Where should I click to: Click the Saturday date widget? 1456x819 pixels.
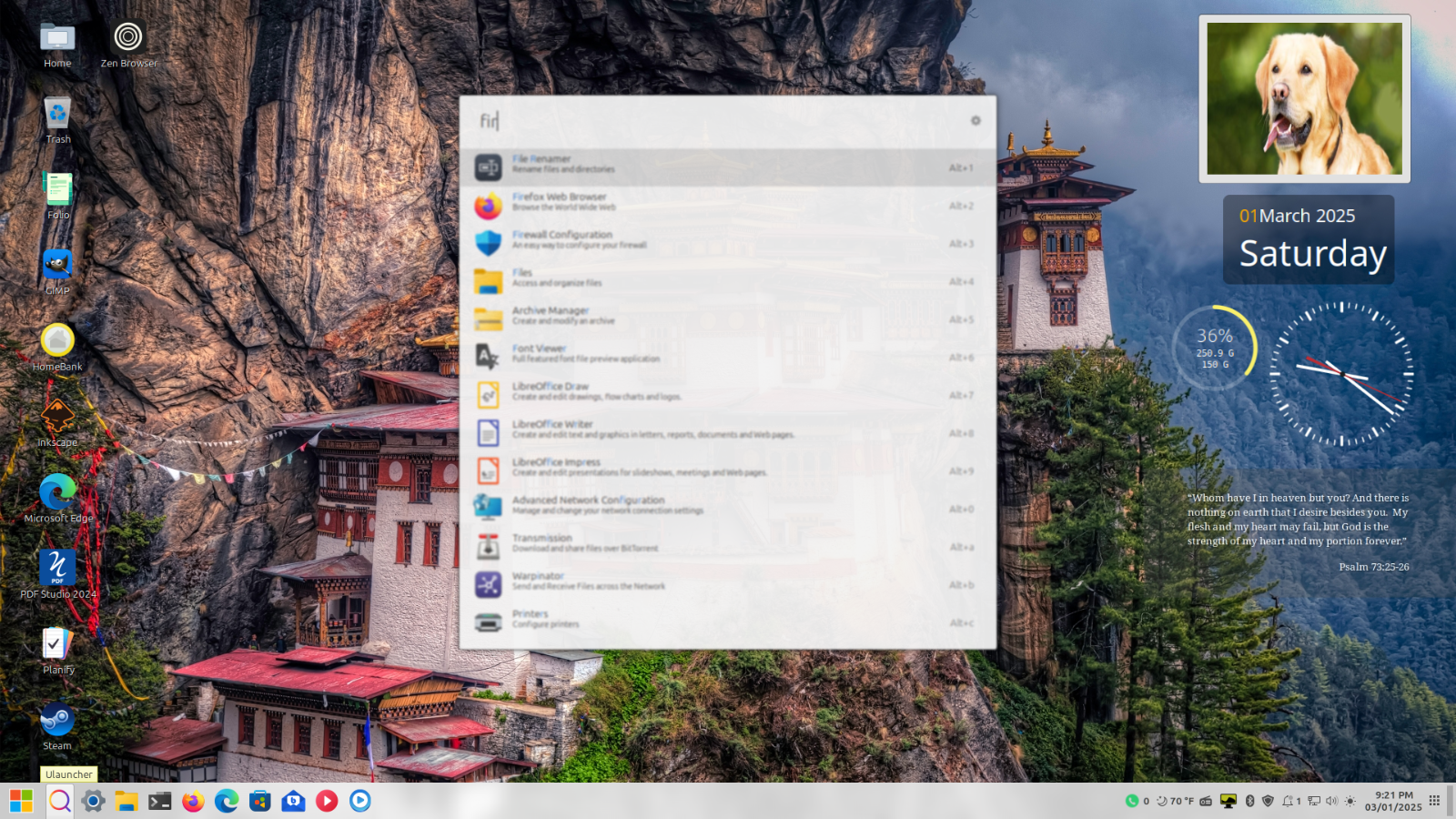[x=1309, y=239]
